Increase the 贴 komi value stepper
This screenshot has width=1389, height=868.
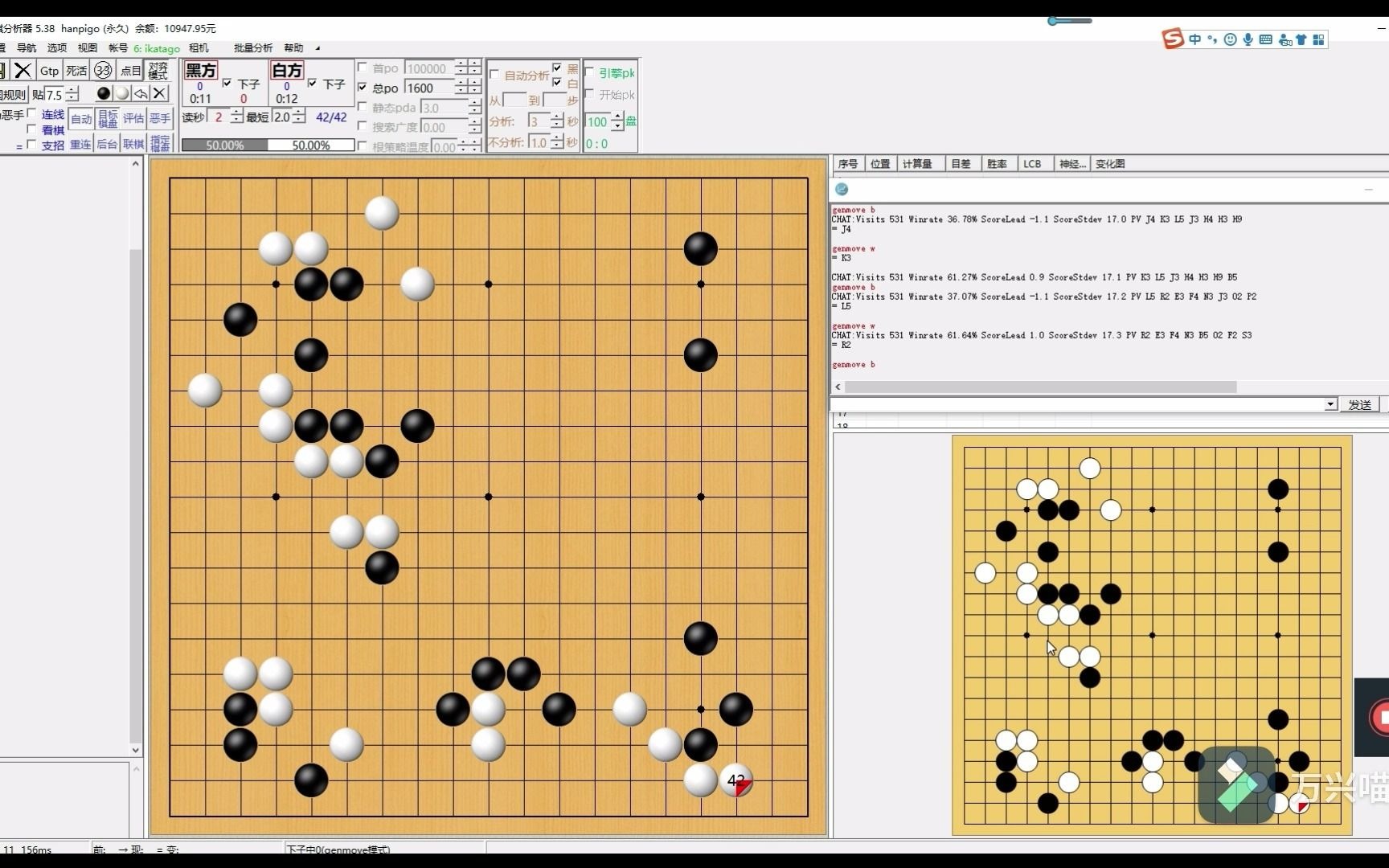(x=71, y=89)
